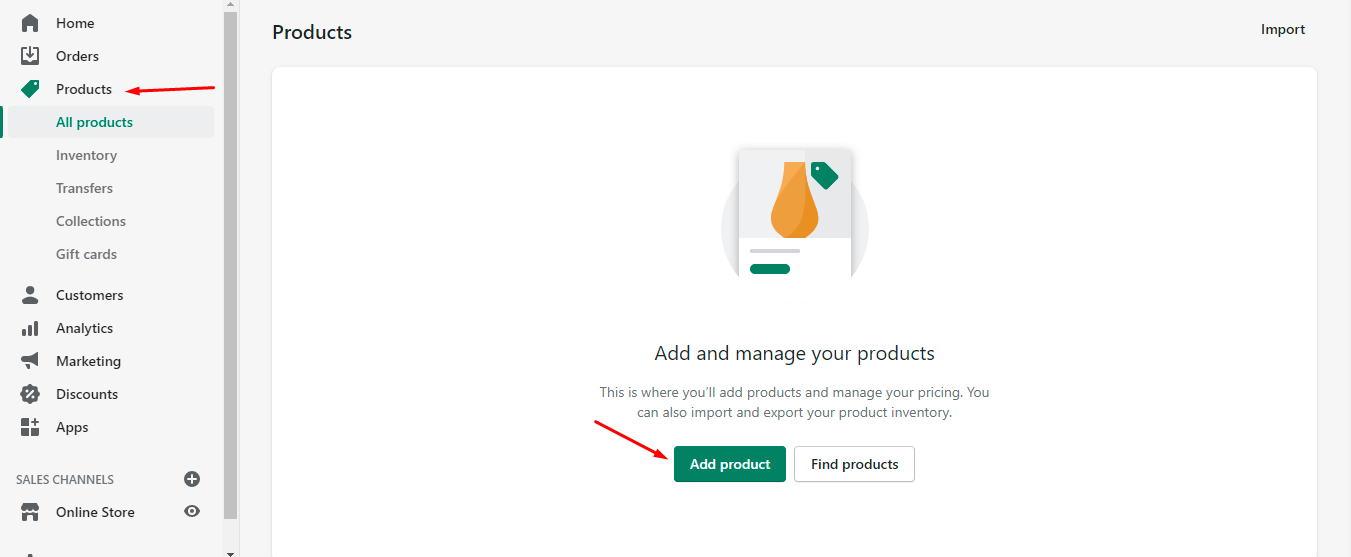
Task: Open the Inventory submenu item
Action: [x=86, y=155]
